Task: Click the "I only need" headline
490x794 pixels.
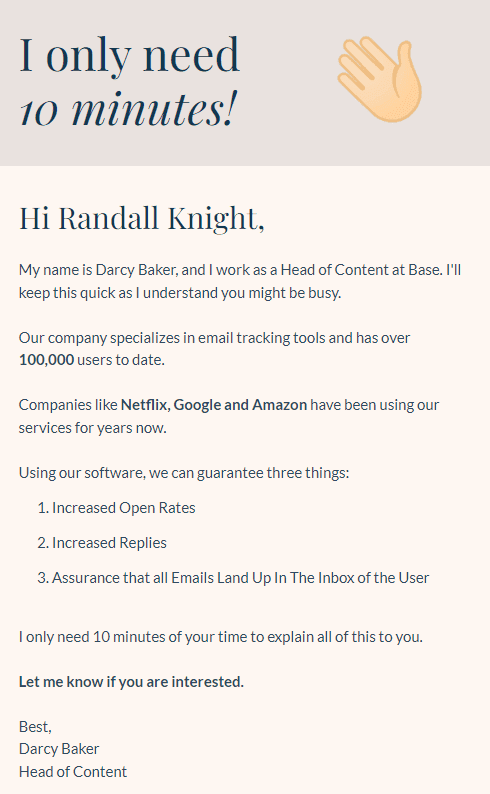Action: (x=129, y=56)
